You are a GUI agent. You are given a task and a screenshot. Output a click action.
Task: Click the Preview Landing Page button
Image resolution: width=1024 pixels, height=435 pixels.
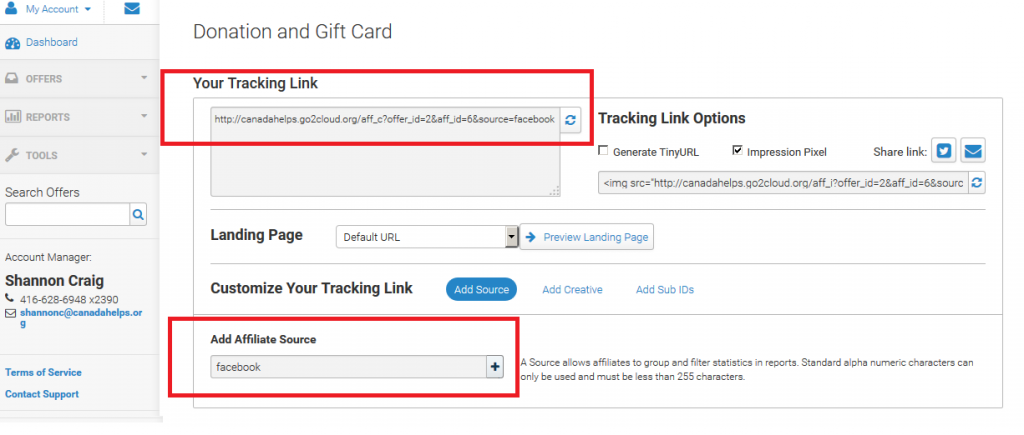click(x=587, y=237)
